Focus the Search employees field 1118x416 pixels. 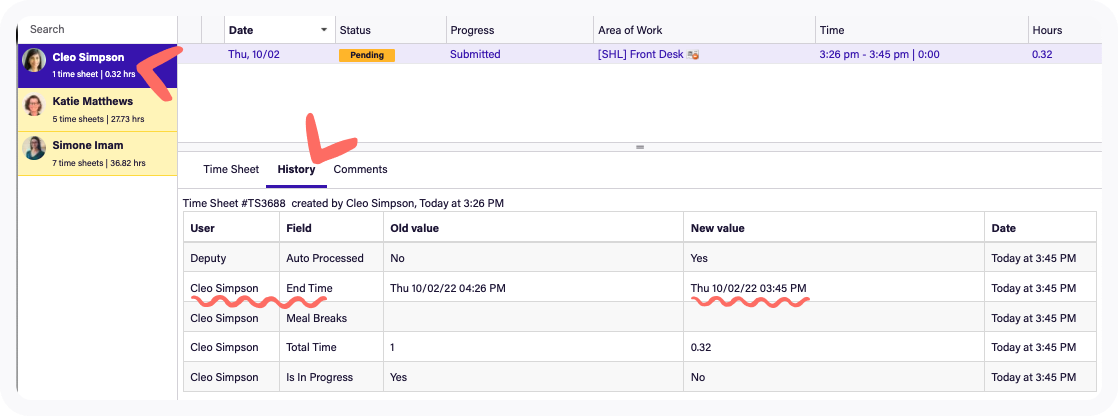(97, 29)
